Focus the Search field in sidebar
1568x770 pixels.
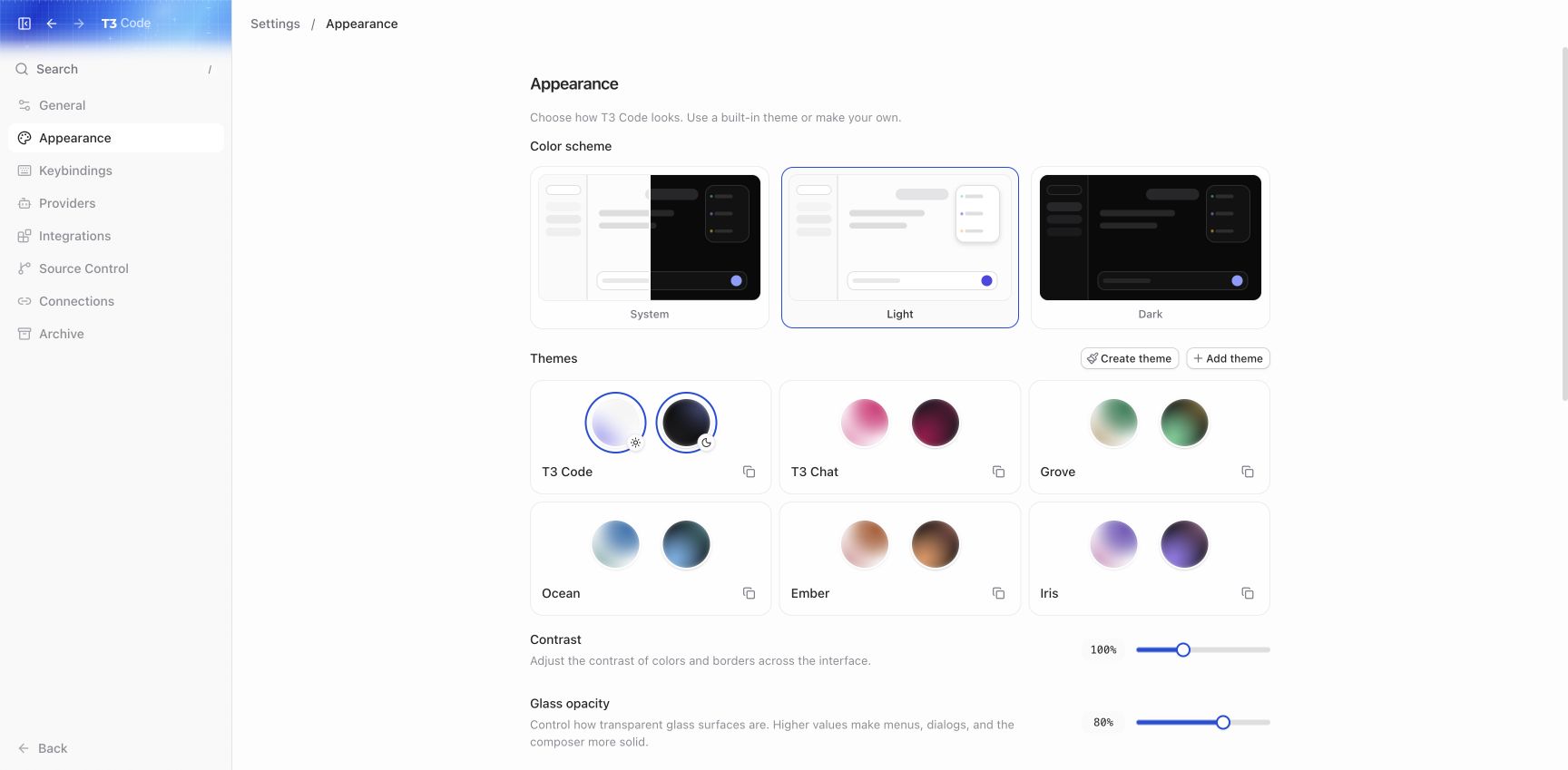(116, 69)
